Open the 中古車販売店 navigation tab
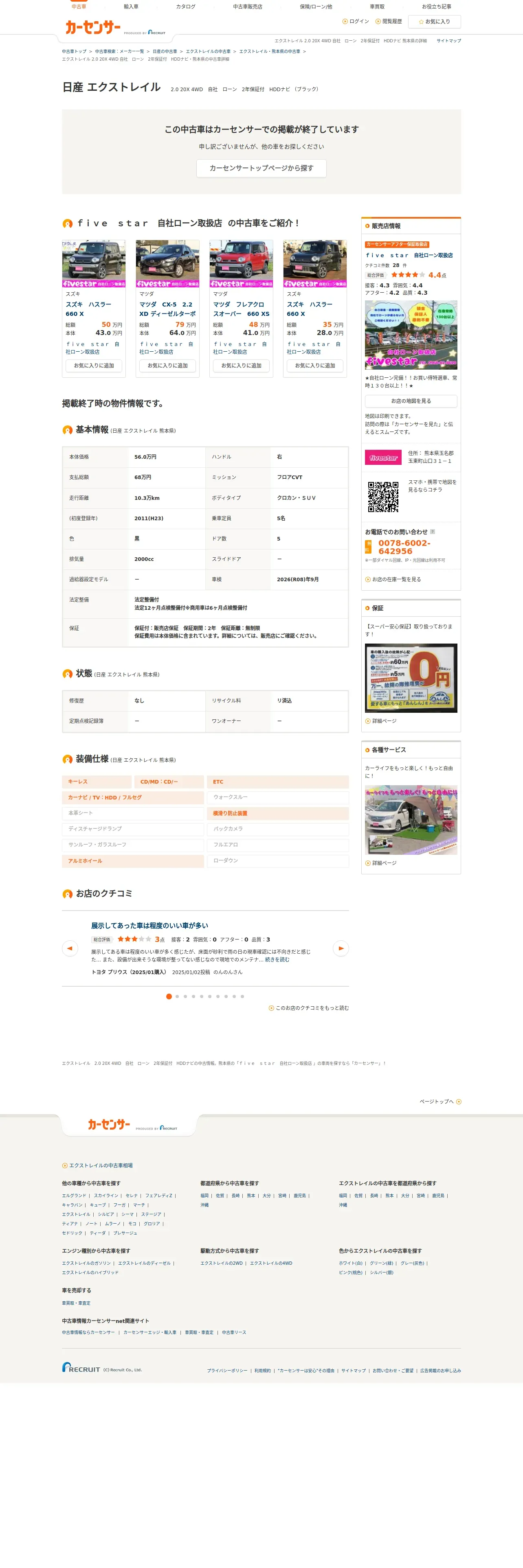This screenshot has height=1568, width=523. click(247, 7)
